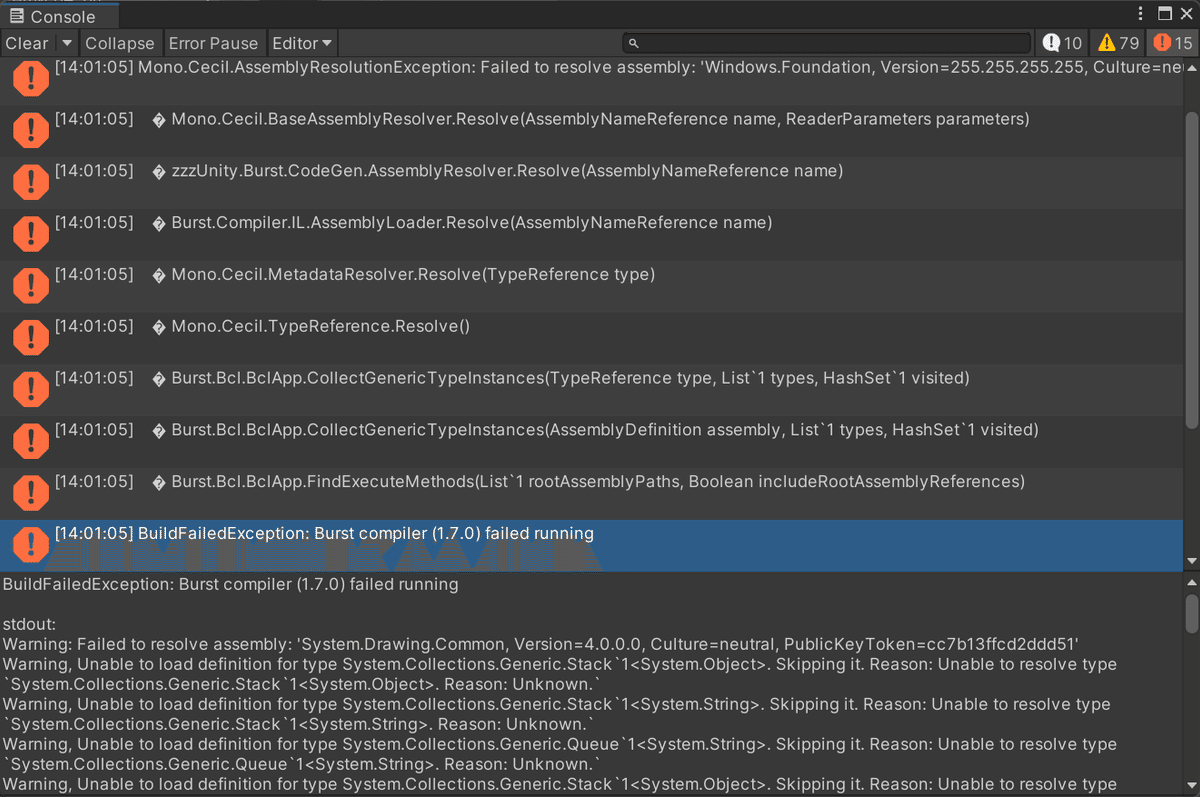Click the error icon beside the AssemblyResolutionException entry

(x=31, y=77)
